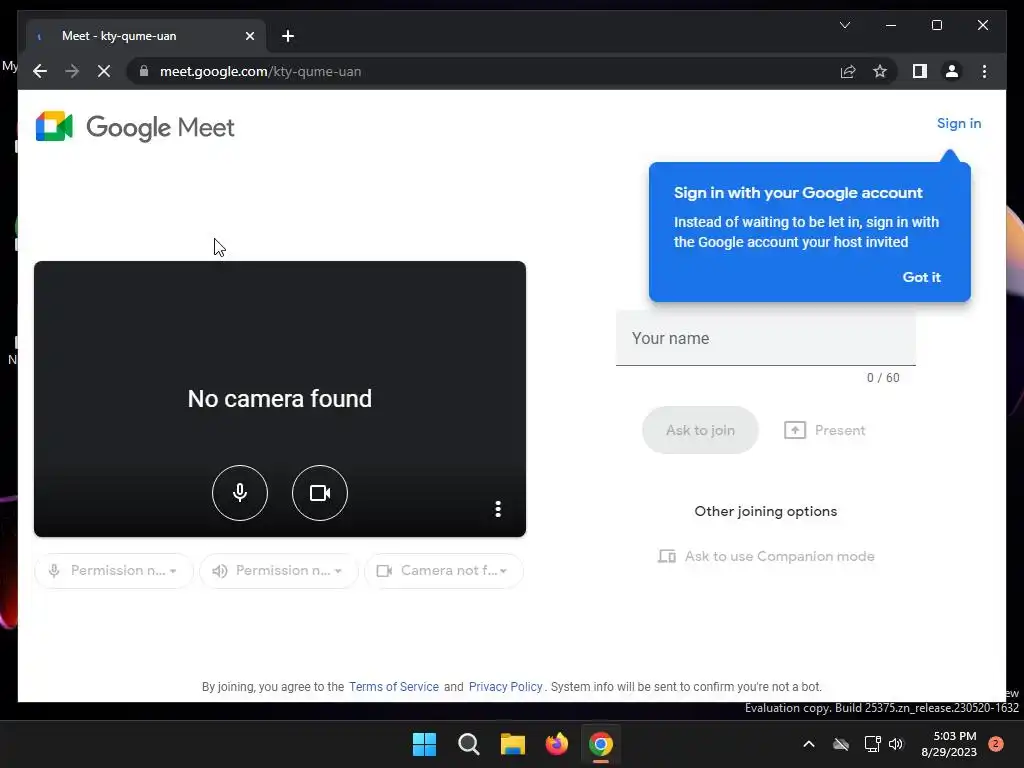This screenshot has width=1024, height=768.
Task: Select the Meet - kty-qume-uan tab
Action: coord(145,36)
